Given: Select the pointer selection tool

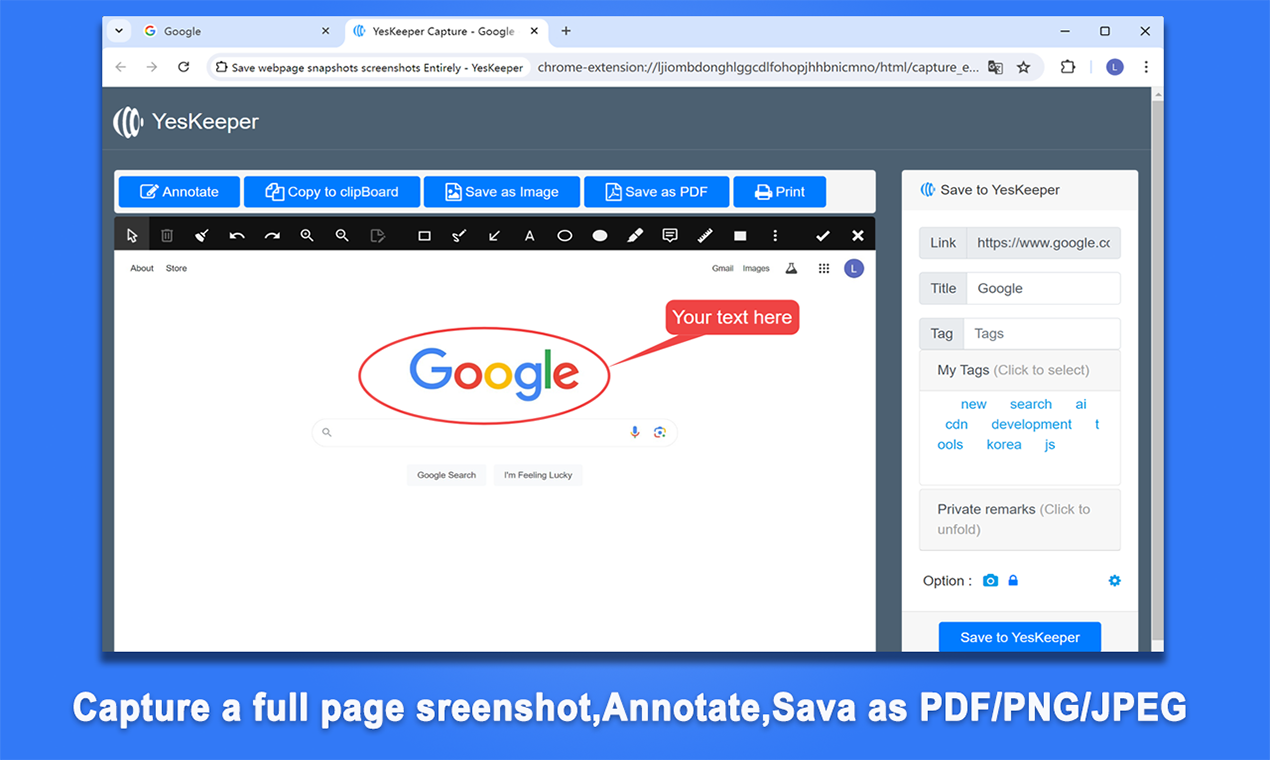Looking at the screenshot, I should 132,236.
